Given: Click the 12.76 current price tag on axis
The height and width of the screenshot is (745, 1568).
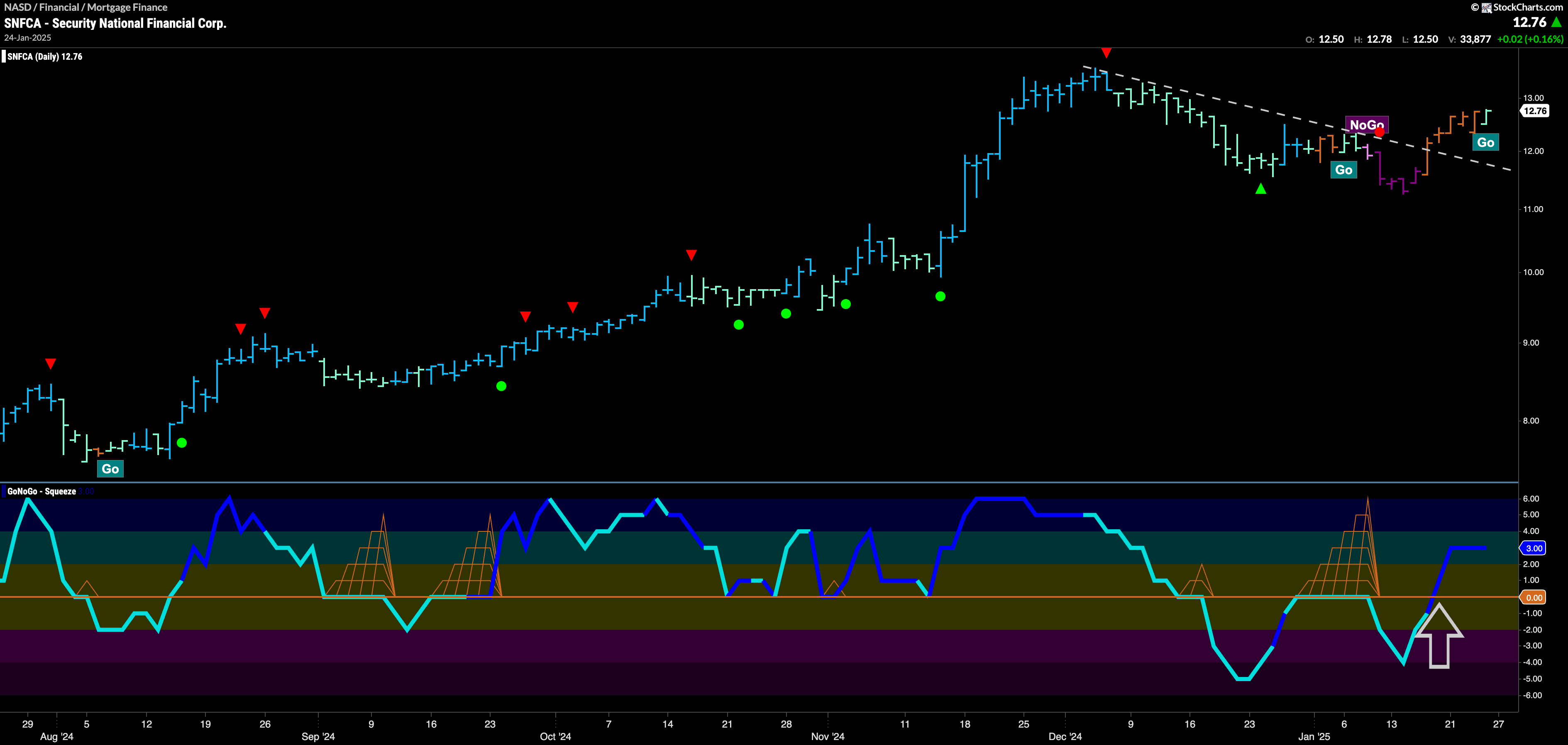Looking at the screenshot, I should click(1534, 111).
